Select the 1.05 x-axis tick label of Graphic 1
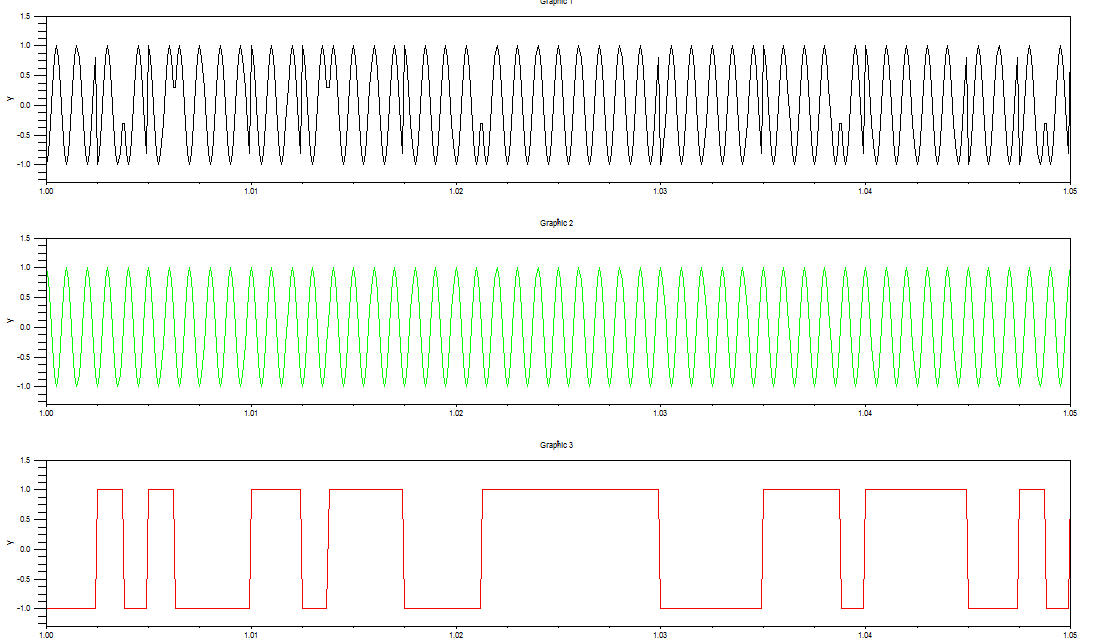1103x642 pixels. [x=1070, y=191]
